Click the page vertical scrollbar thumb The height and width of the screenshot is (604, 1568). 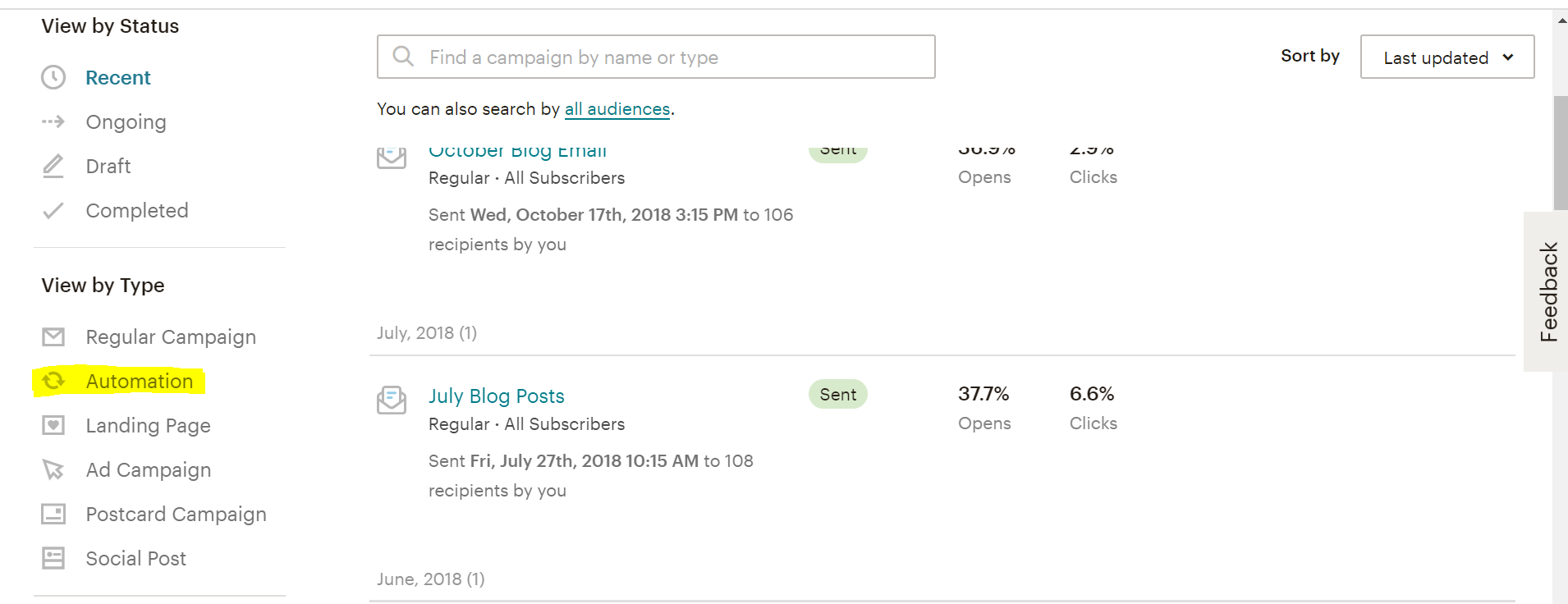coord(1560,152)
